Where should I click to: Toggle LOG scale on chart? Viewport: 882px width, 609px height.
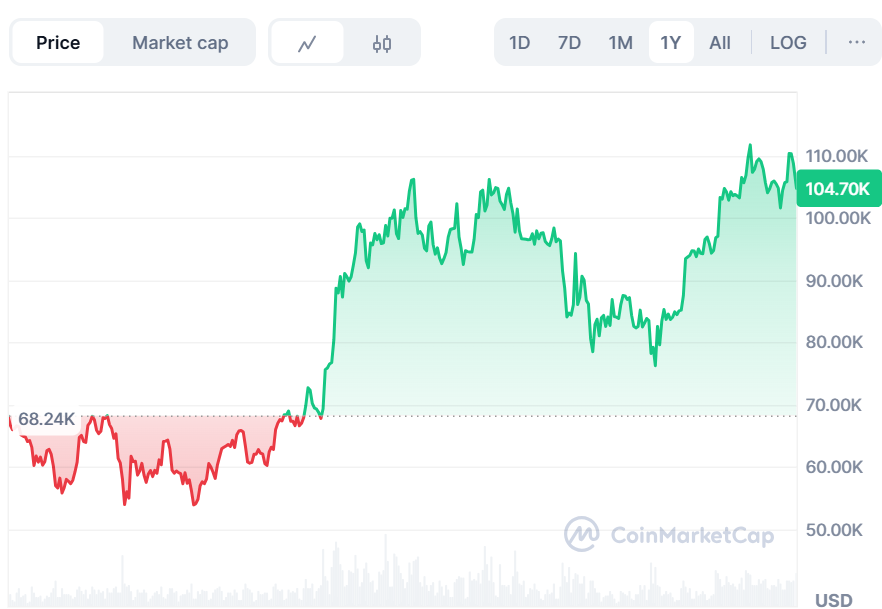click(x=788, y=43)
